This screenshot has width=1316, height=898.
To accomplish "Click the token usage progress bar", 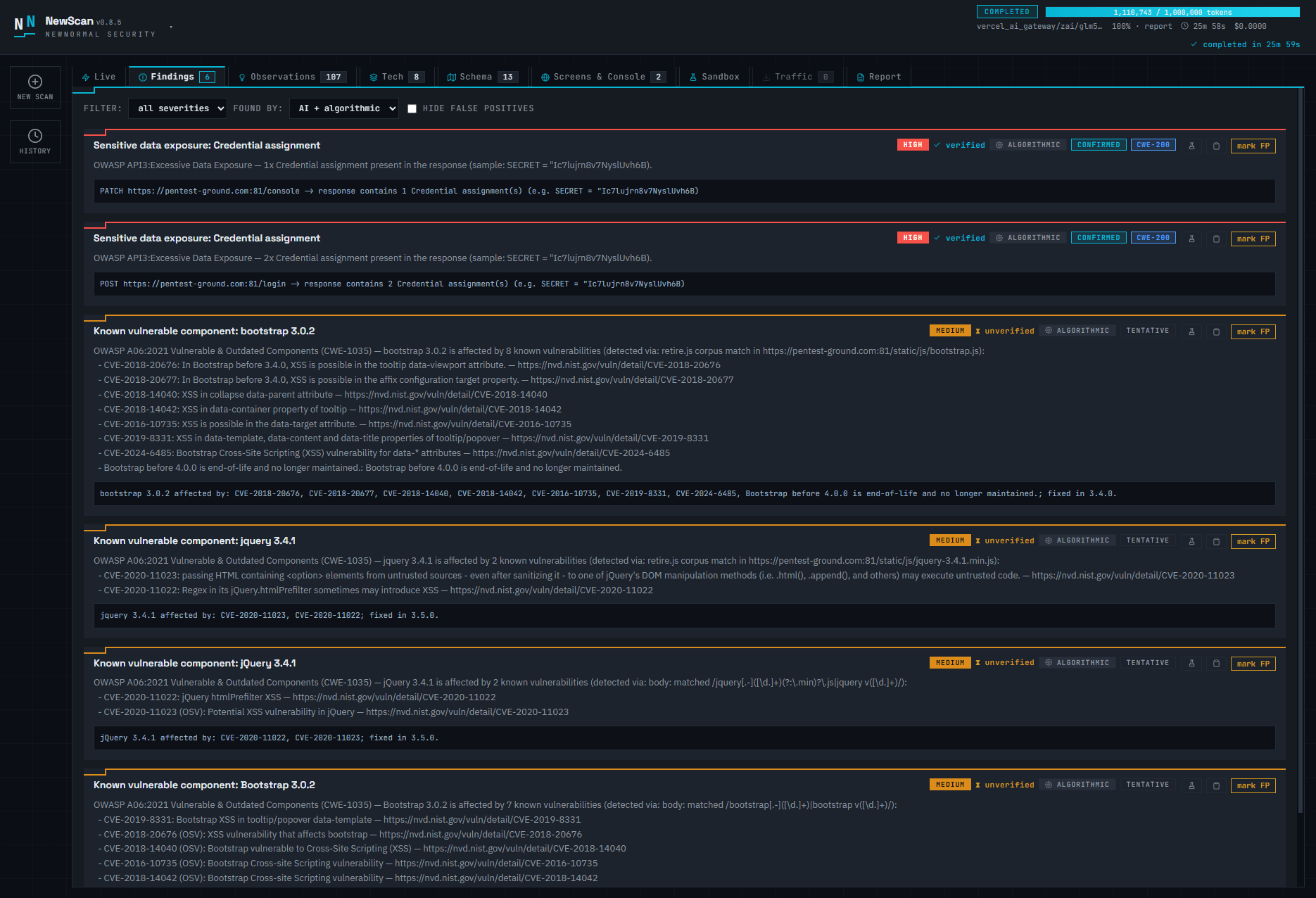I will pos(1172,12).
